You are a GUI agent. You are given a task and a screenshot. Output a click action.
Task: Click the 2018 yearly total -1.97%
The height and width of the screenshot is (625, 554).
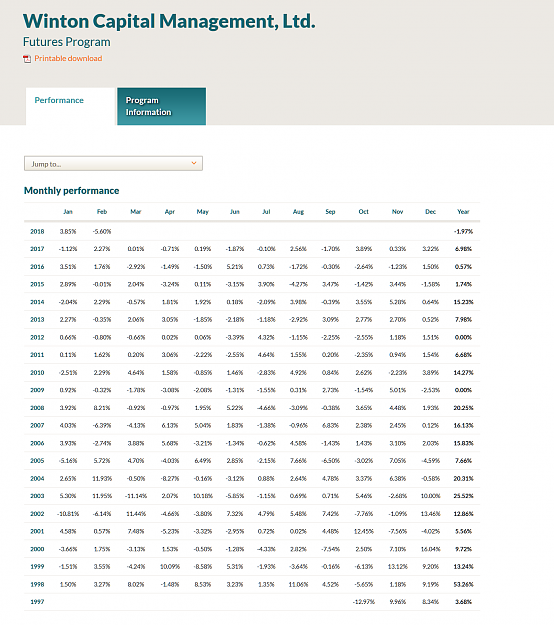coord(463,232)
